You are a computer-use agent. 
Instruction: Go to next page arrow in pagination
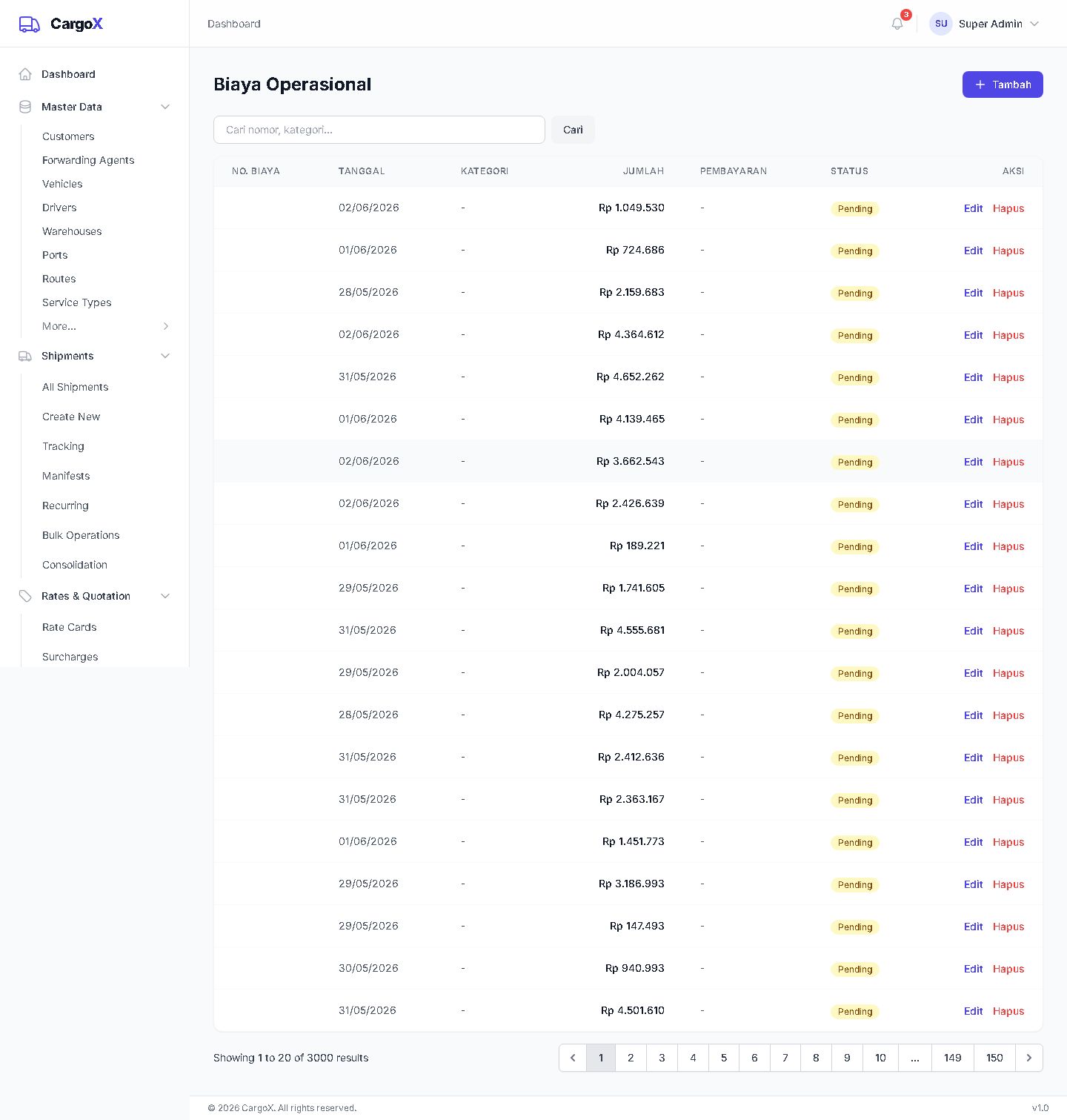(x=1029, y=1058)
